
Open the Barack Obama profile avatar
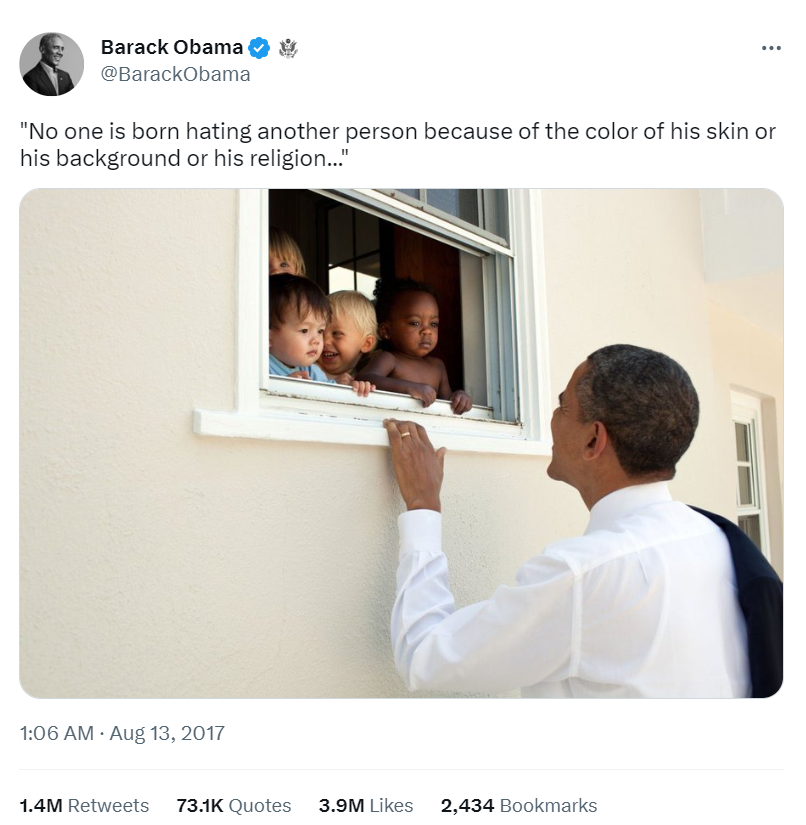52,64
